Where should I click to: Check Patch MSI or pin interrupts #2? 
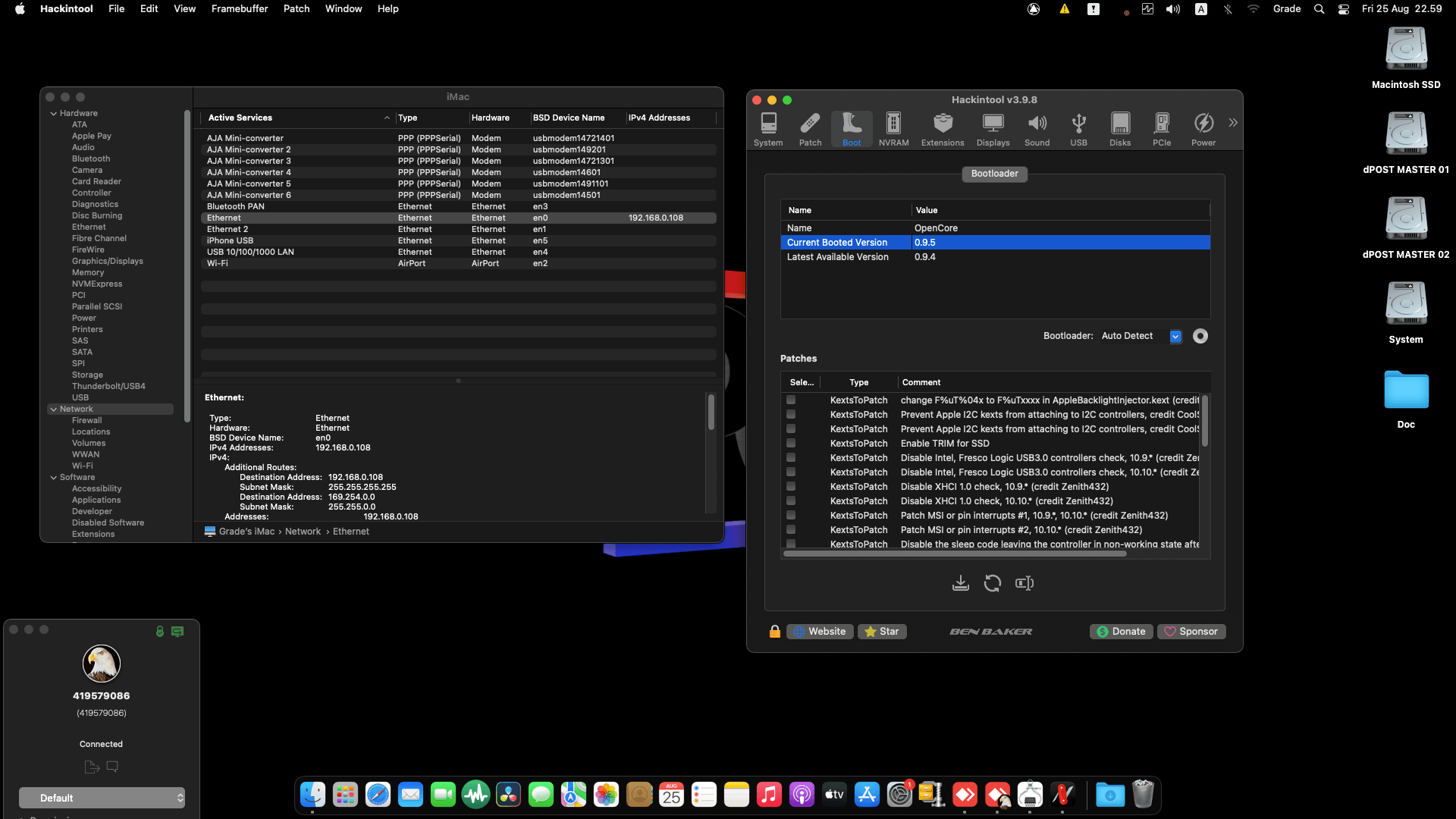point(791,529)
